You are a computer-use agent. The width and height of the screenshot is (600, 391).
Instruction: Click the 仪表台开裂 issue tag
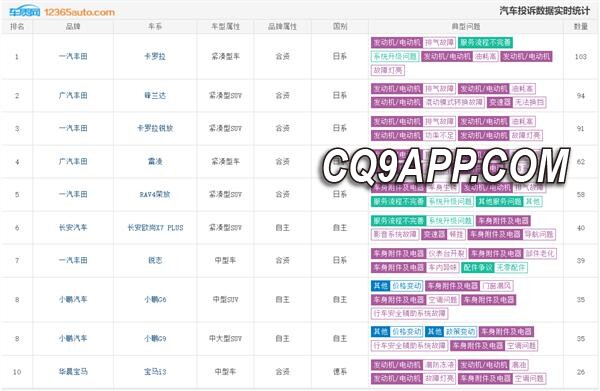click(x=446, y=253)
